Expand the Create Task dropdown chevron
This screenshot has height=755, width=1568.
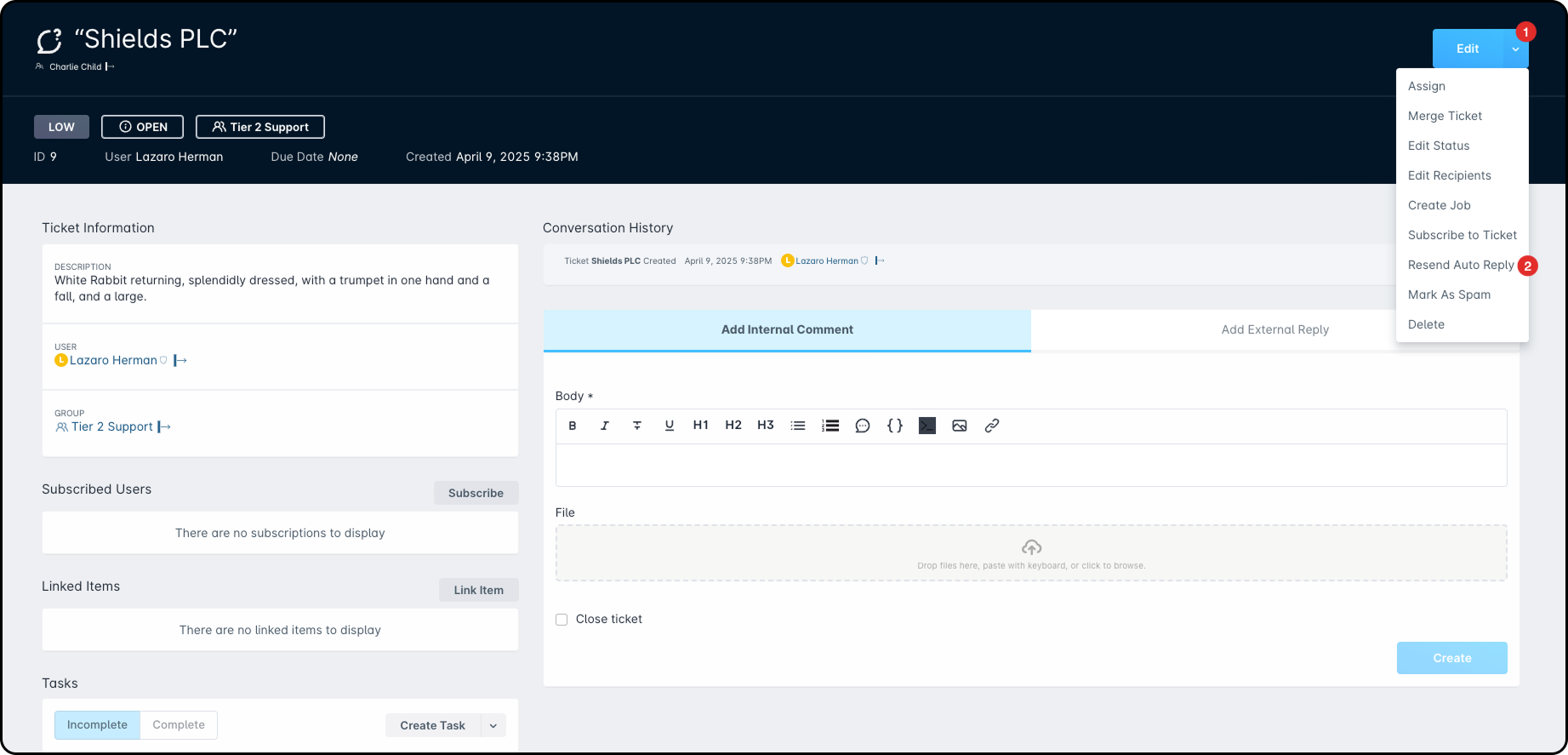[x=493, y=726]
